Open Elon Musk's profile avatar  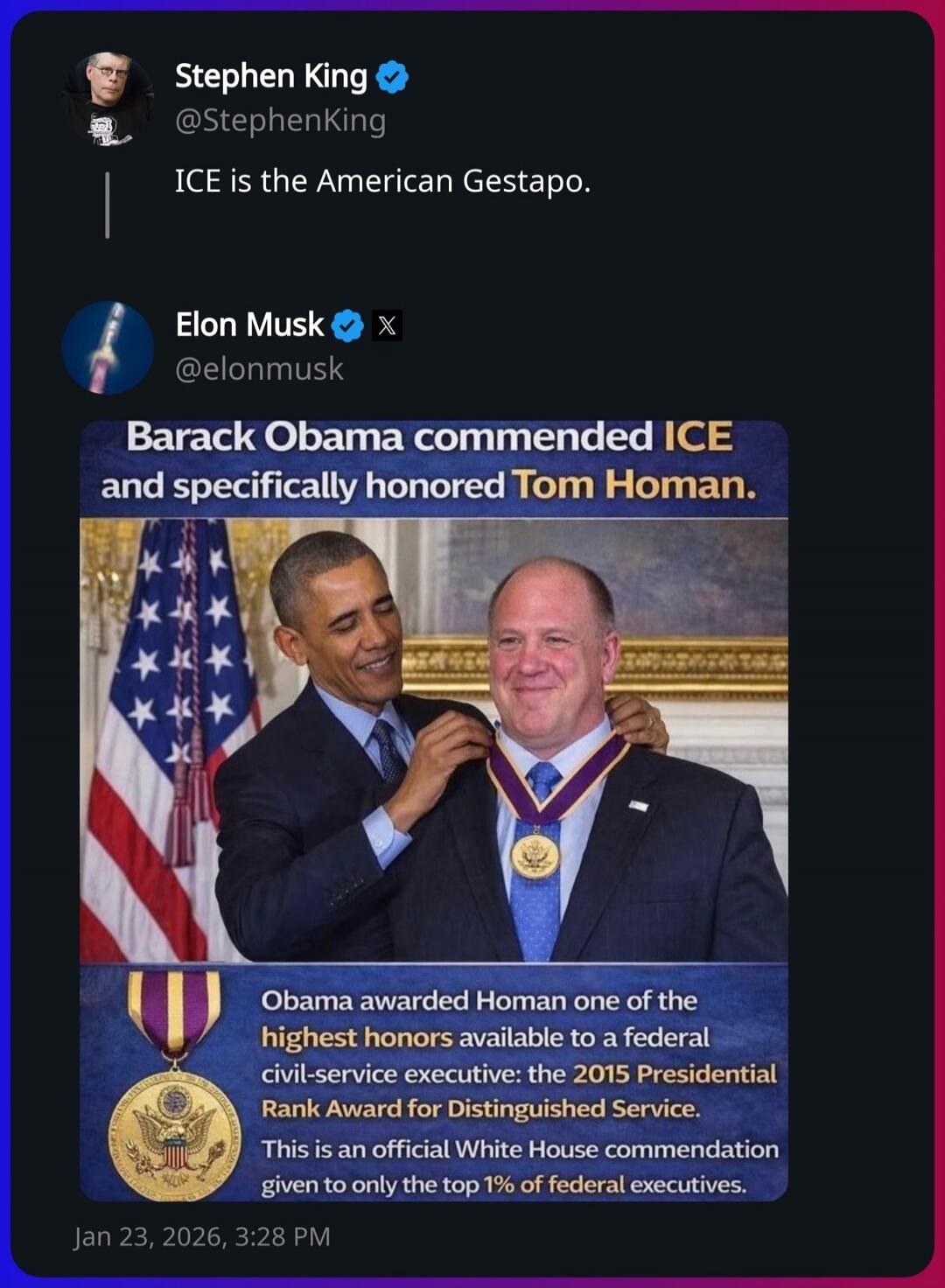point(107,346)
